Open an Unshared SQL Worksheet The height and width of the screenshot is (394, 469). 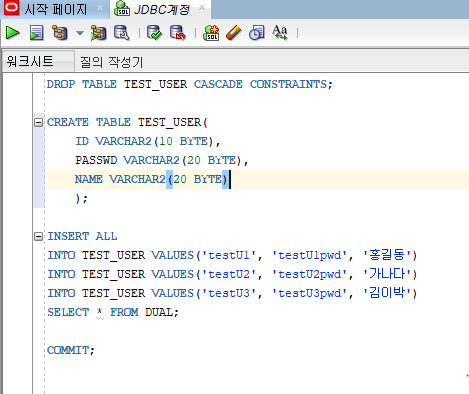[211, 33]
